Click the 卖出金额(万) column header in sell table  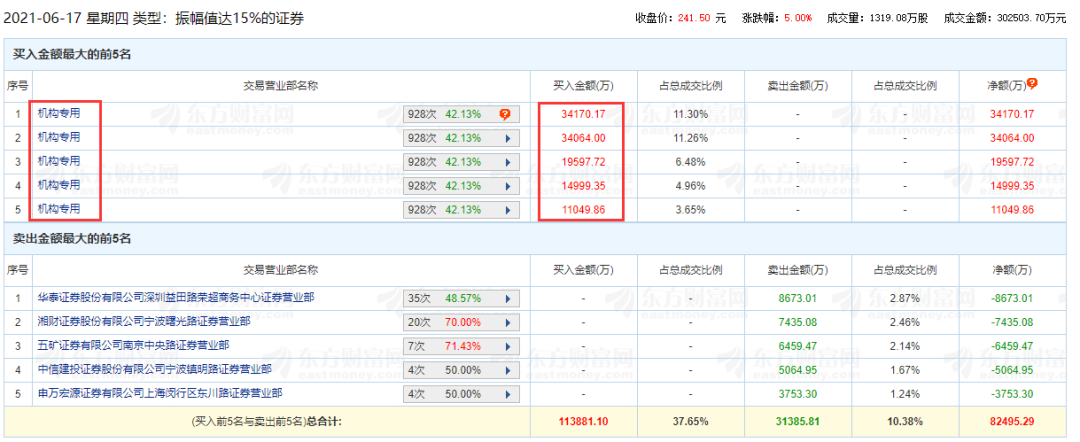tap(797, 269)
